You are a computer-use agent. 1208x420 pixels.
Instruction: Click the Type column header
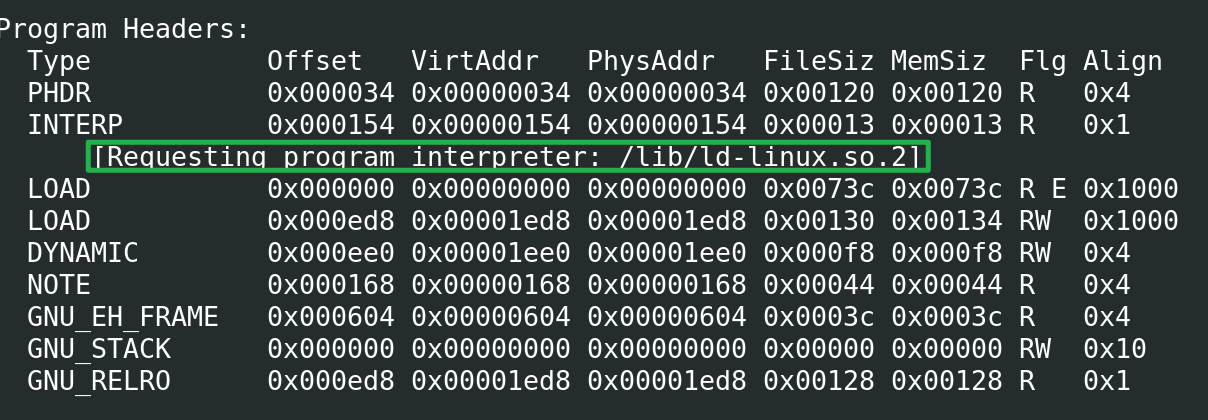(59, 61)
